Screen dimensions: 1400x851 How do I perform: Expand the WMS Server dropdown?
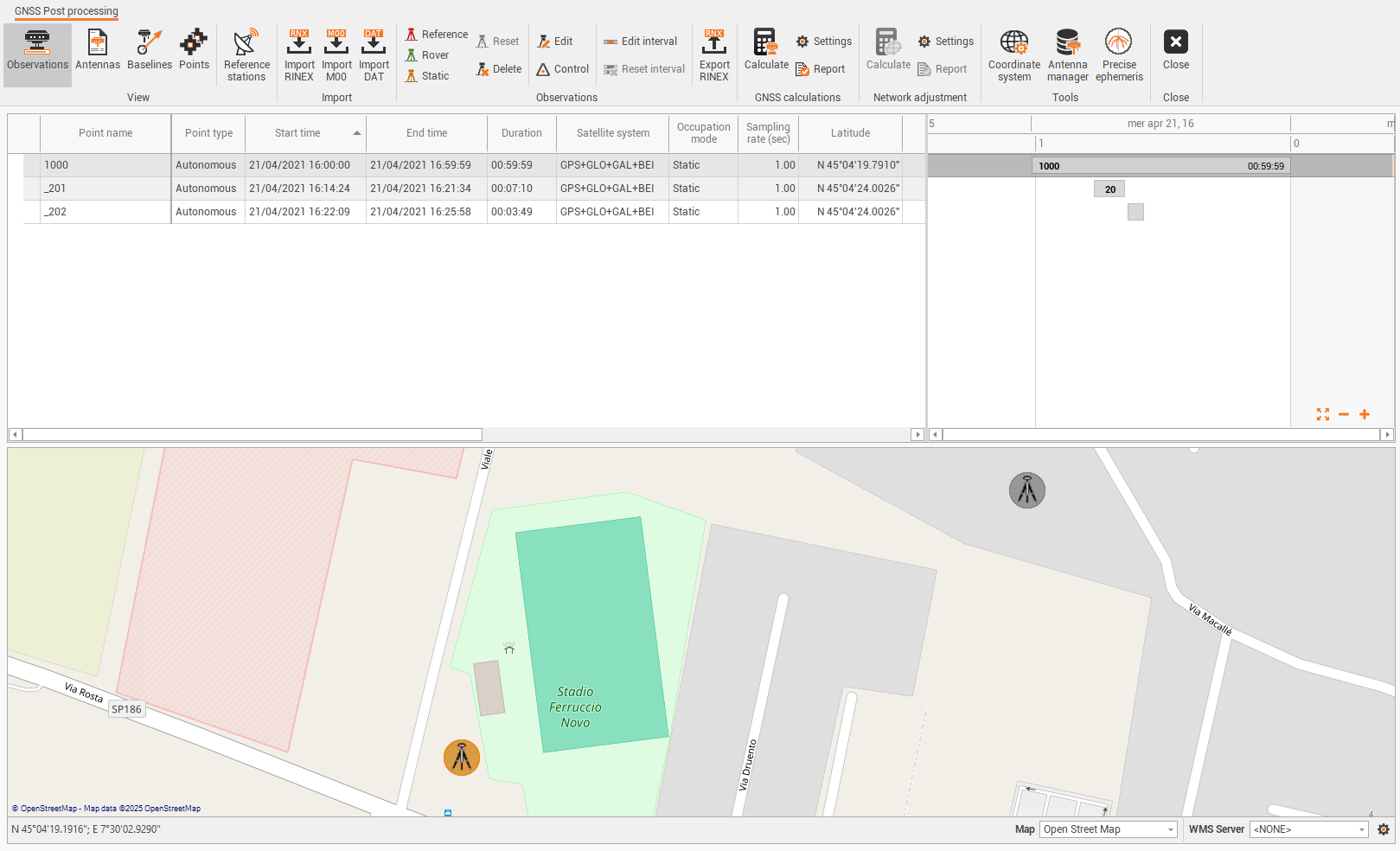coord(1309,829)
